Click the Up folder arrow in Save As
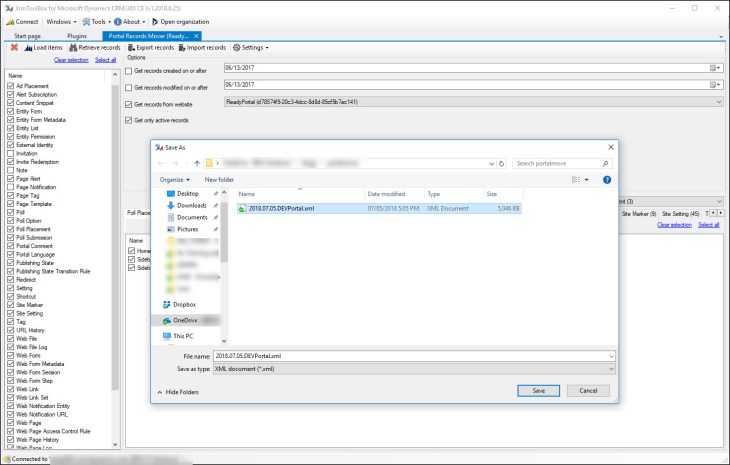This screenshot has width=730, height=465. (x=197, y=163)
